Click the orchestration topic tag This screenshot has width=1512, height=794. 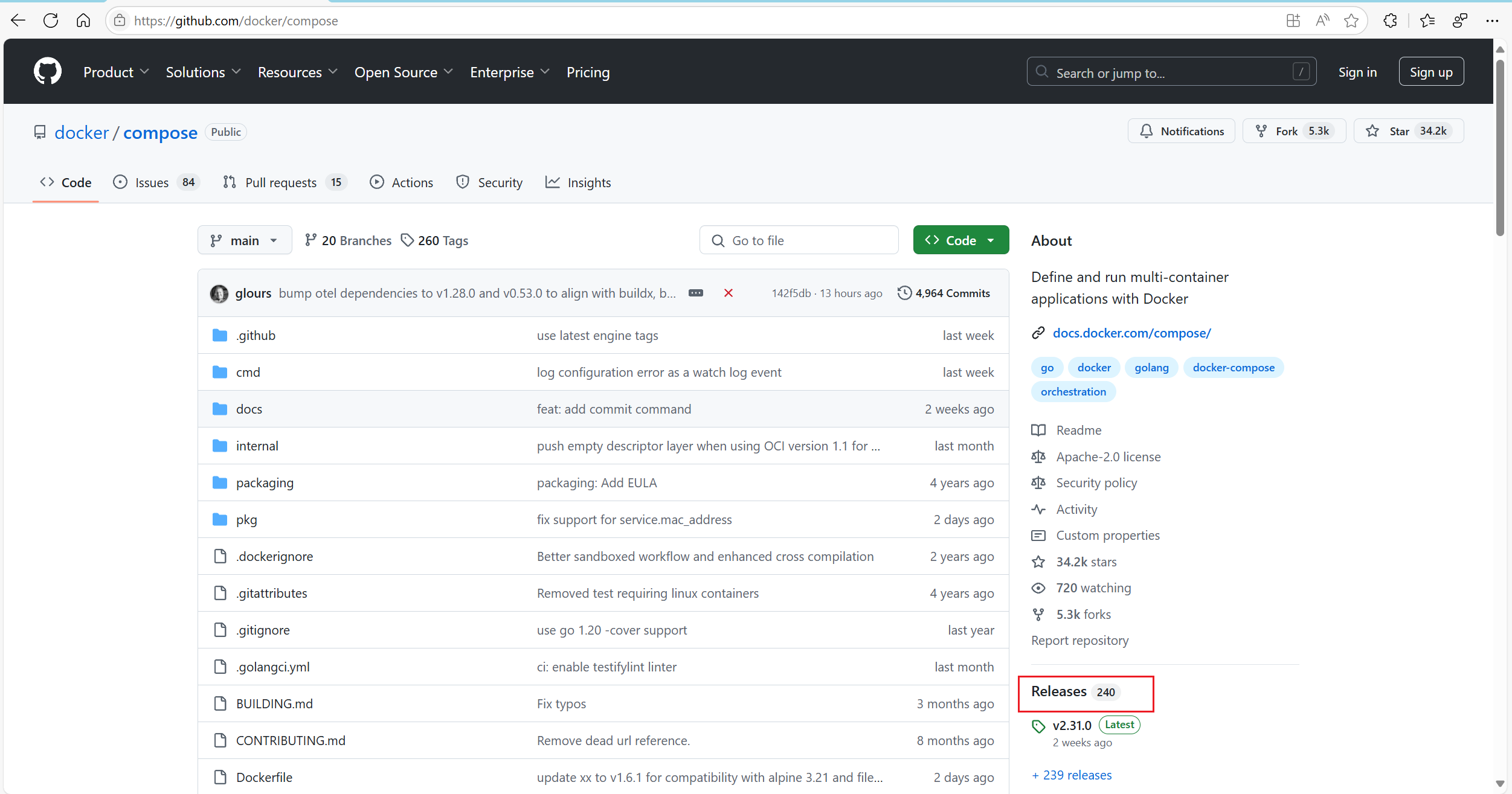click(x=1073, y=392)
